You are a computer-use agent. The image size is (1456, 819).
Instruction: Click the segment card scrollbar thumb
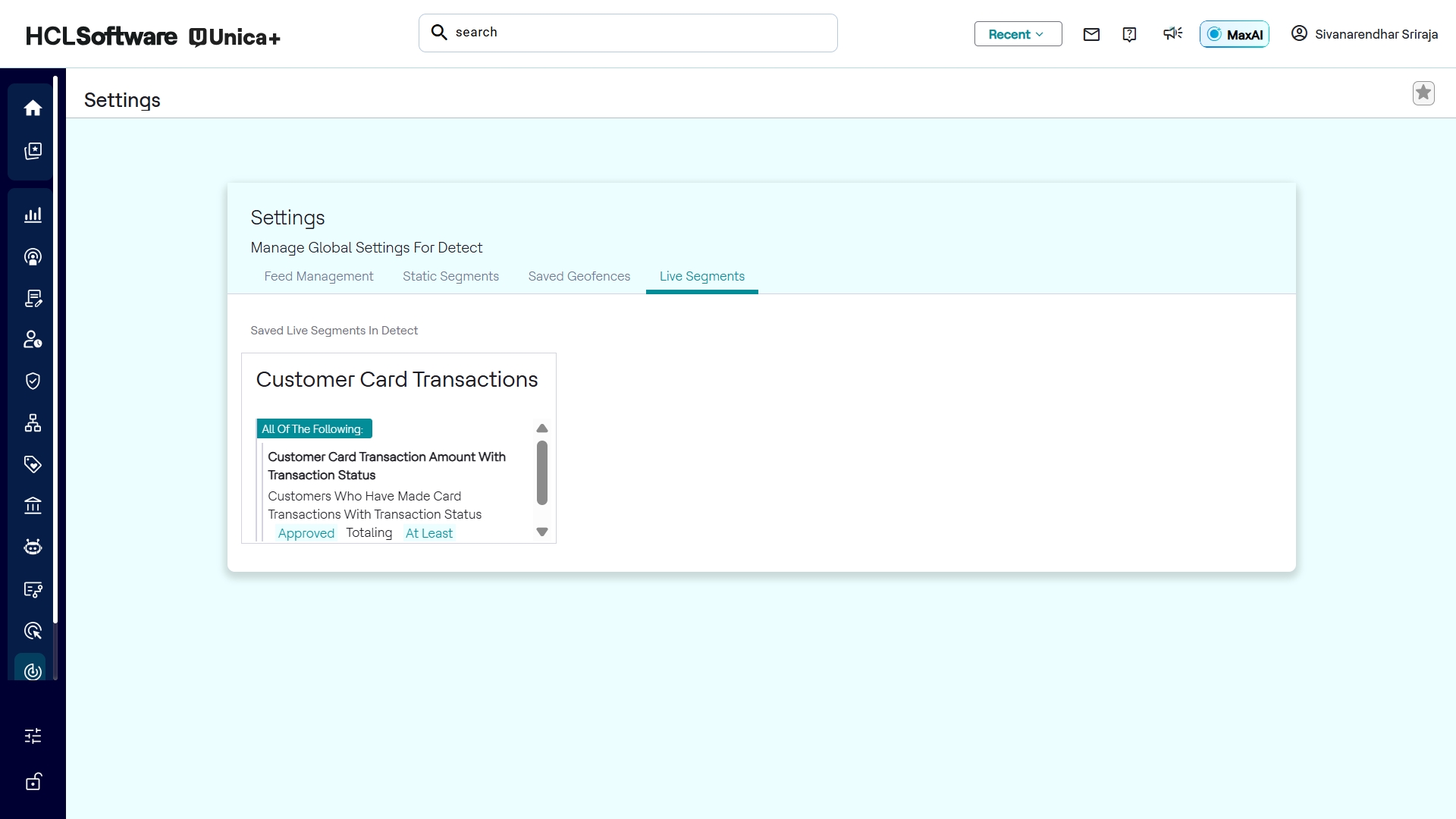pyautogui.click(x=541, y=472)
